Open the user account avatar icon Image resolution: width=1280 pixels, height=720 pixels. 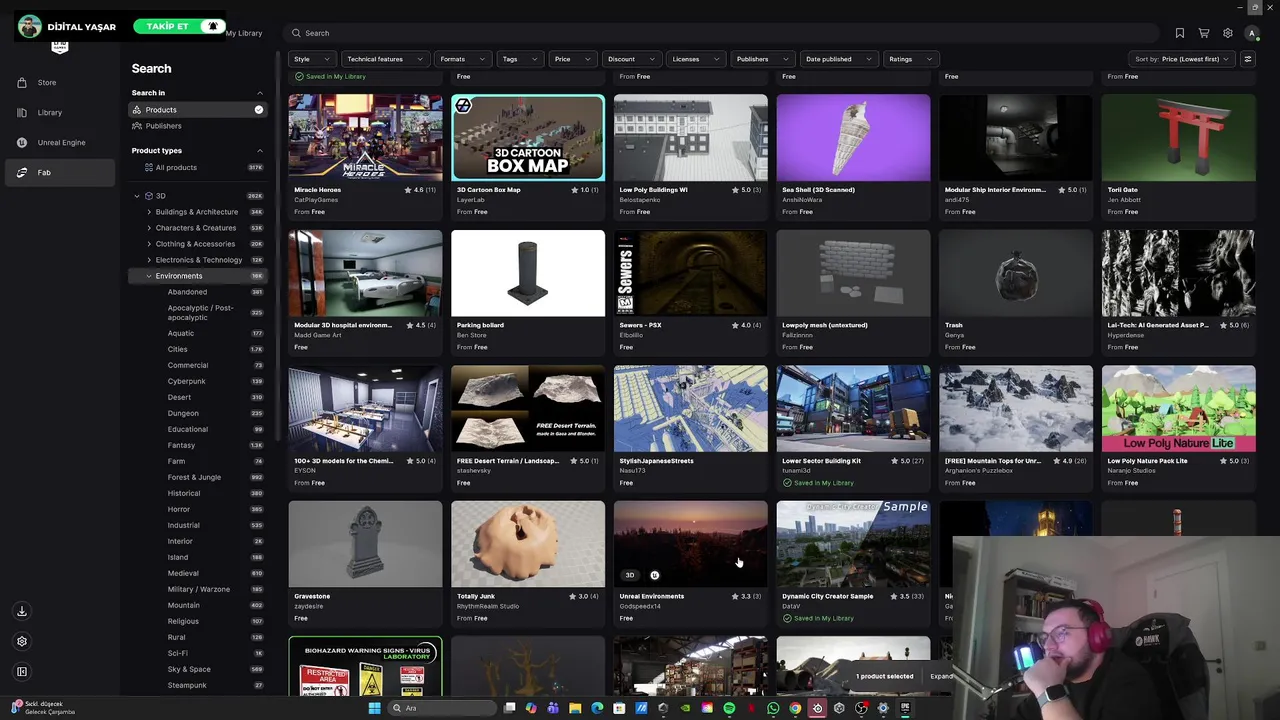pos(1251,33)
